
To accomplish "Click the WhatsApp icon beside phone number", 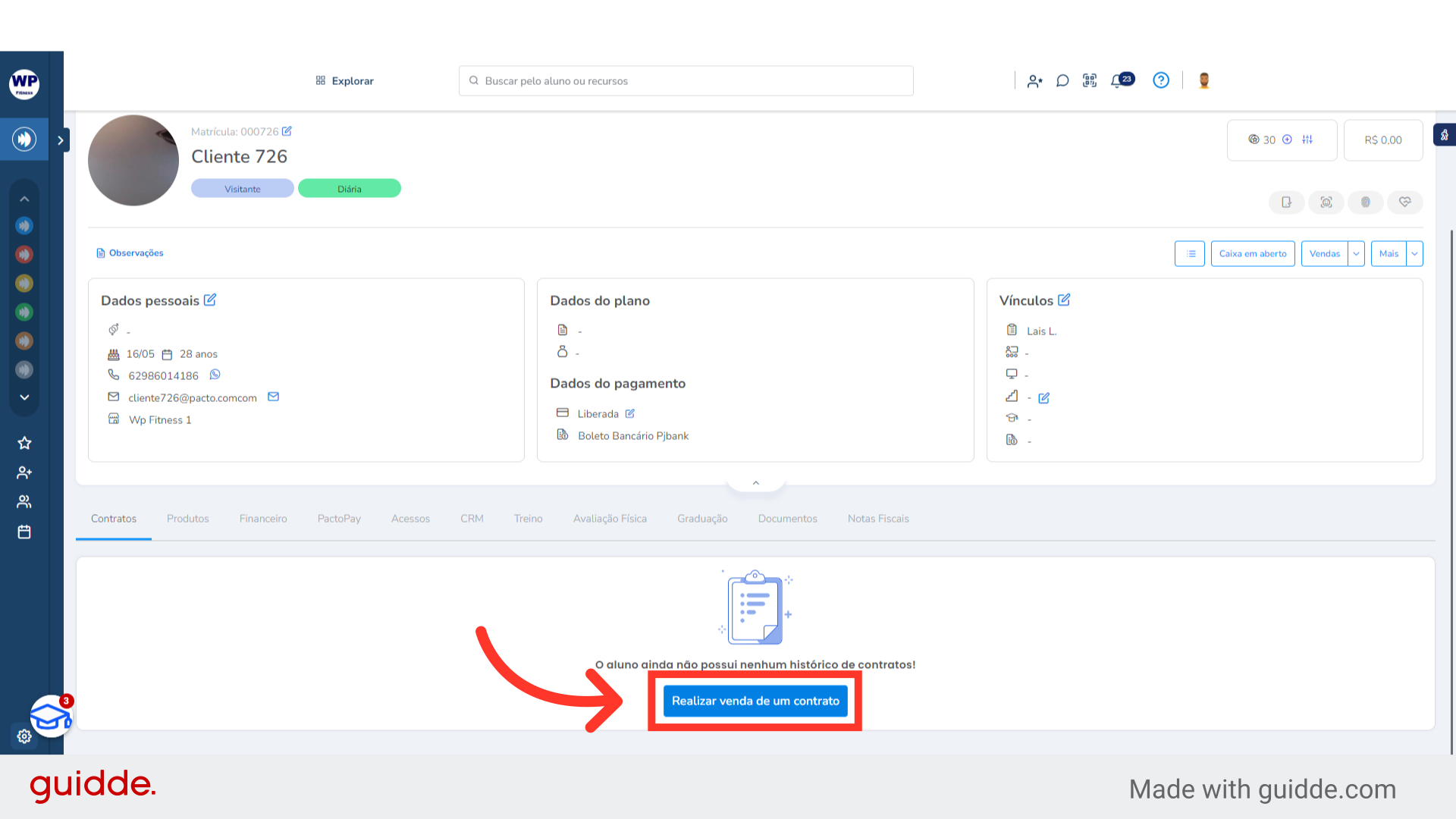I will click(215, 375).
